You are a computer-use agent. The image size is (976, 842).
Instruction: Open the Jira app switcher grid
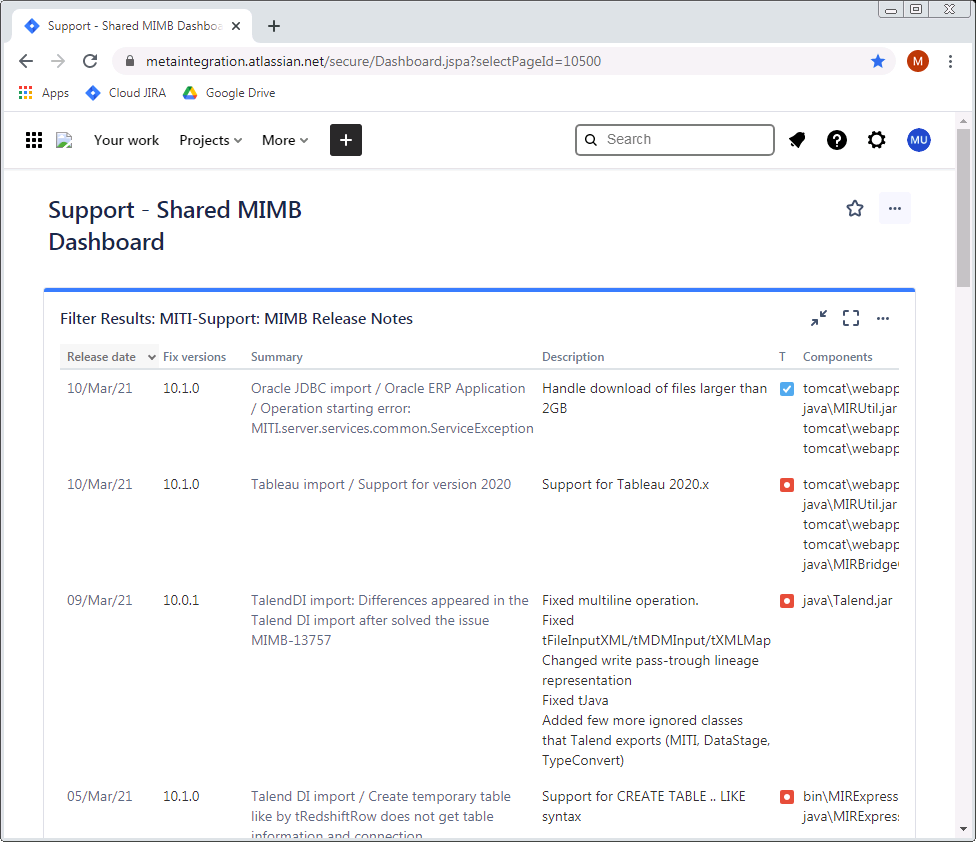point(34,140)
